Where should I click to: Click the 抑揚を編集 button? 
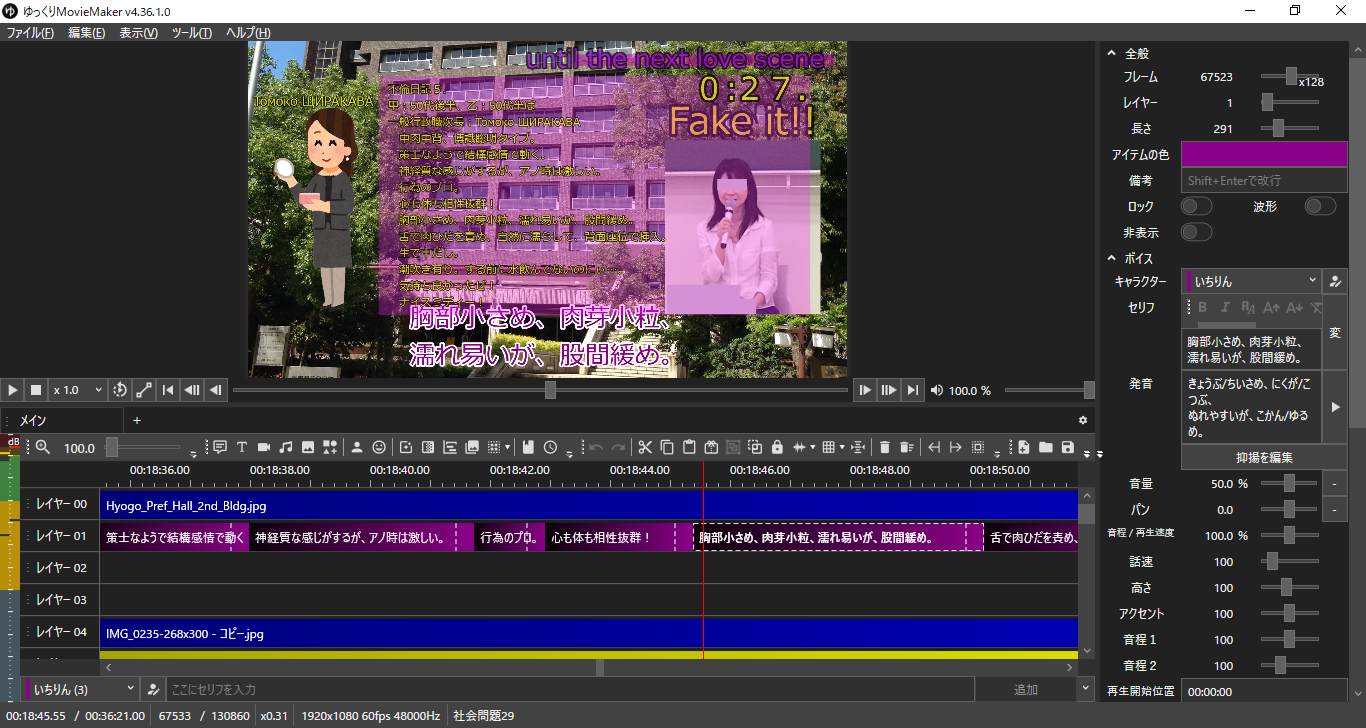click(1264, 457)
